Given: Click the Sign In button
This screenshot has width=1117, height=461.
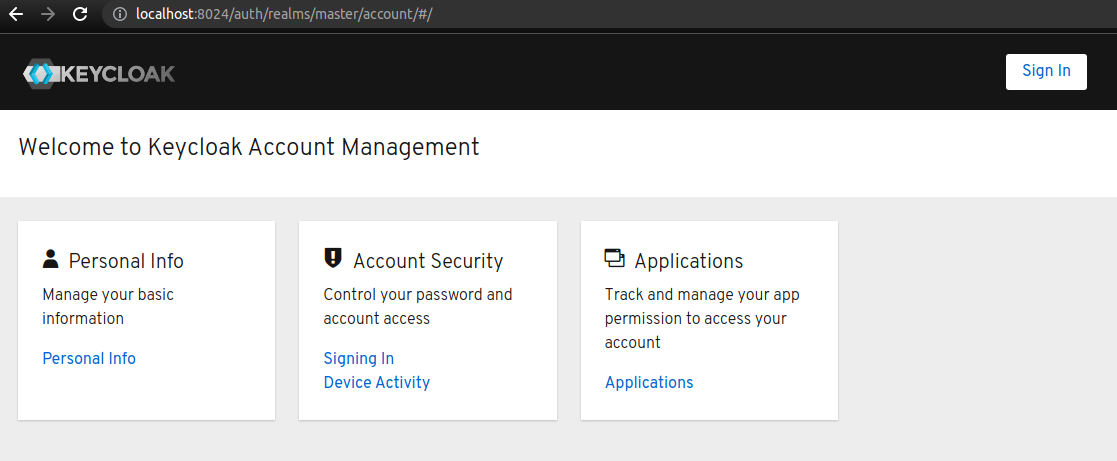Looking at the screenshot, I should click(x=1046, y=71).
